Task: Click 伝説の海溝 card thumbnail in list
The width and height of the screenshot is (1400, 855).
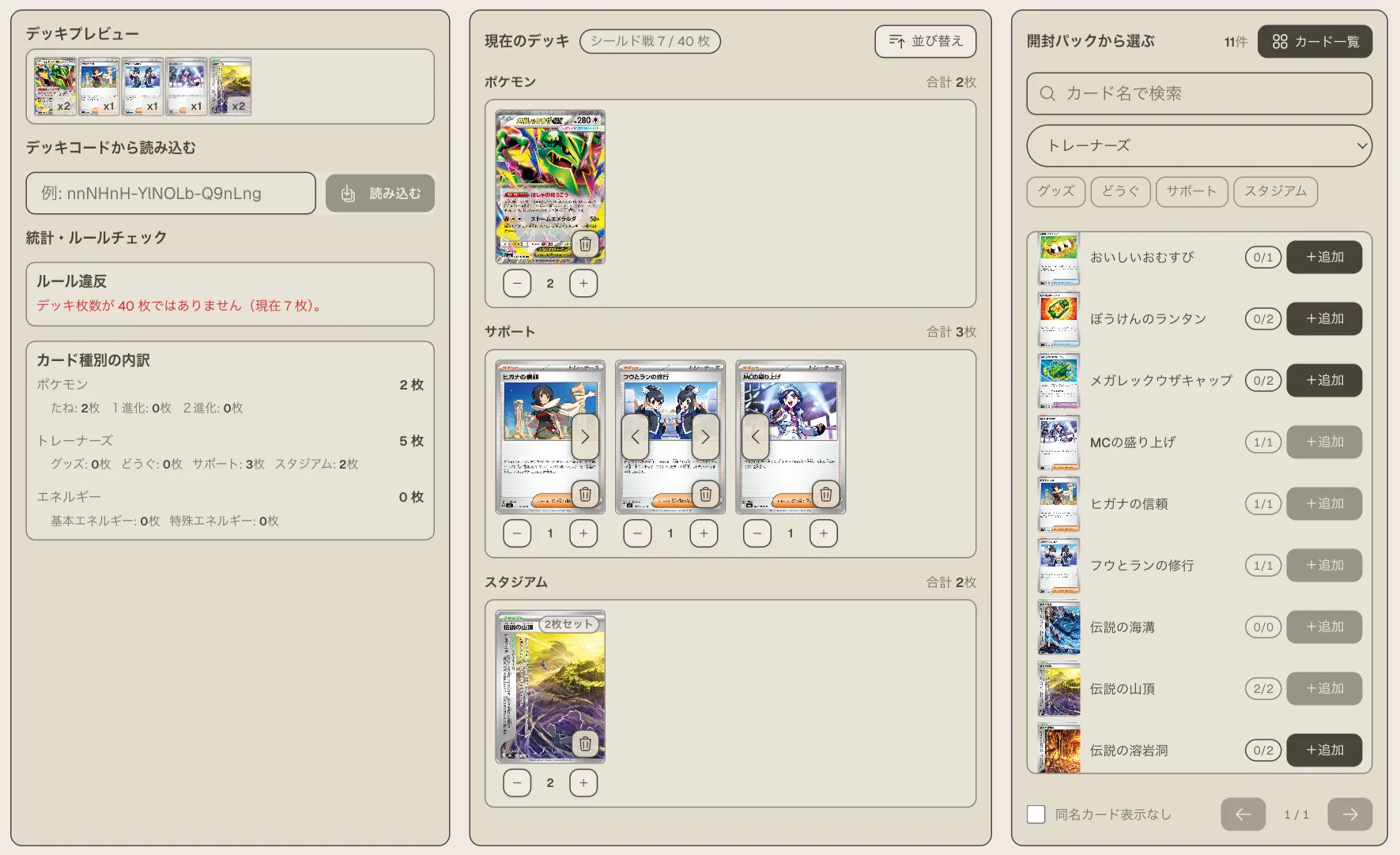Action: pos(1058,627)
